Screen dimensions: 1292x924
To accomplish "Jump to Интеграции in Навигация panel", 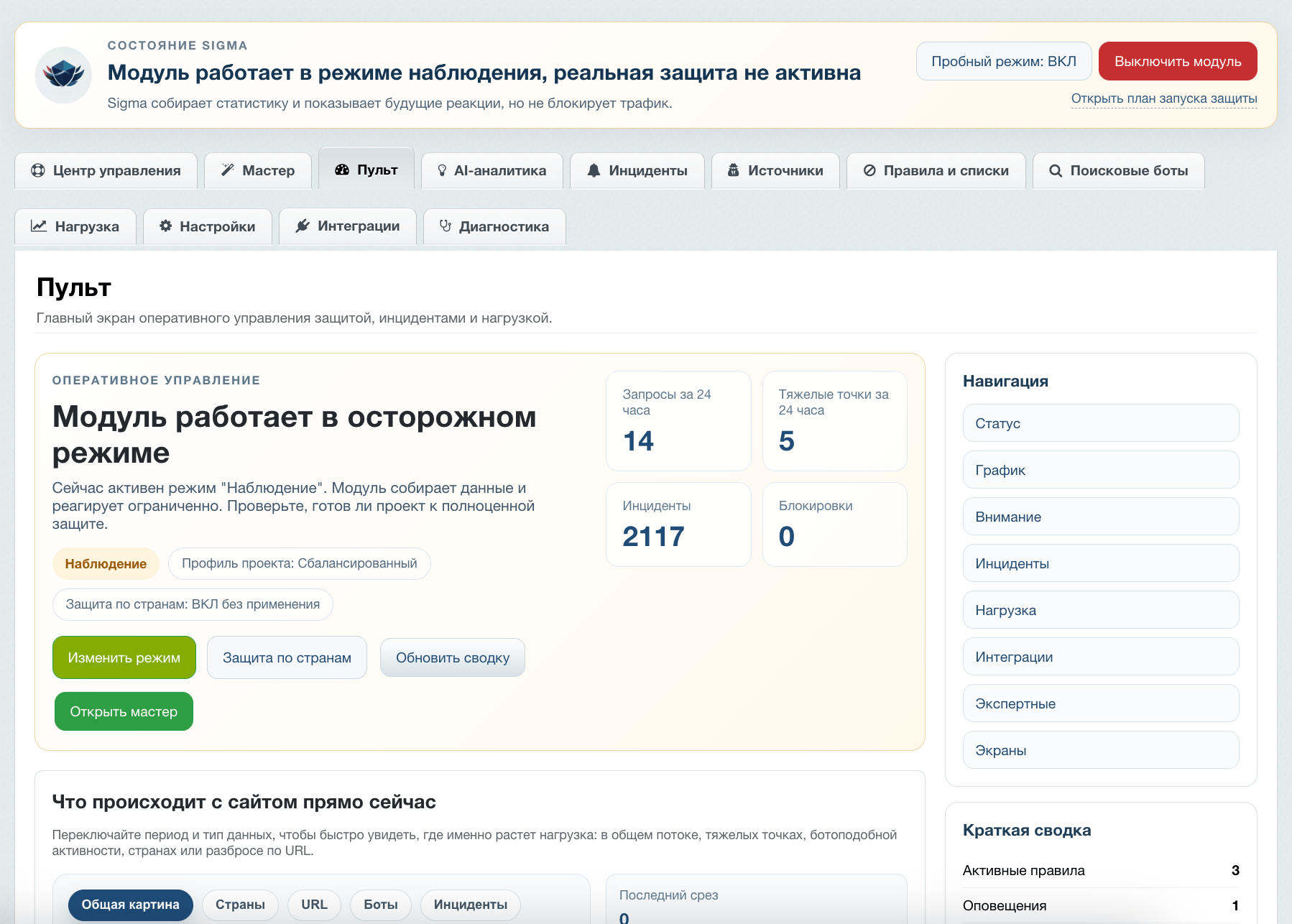I will (x=1101, y=657).
